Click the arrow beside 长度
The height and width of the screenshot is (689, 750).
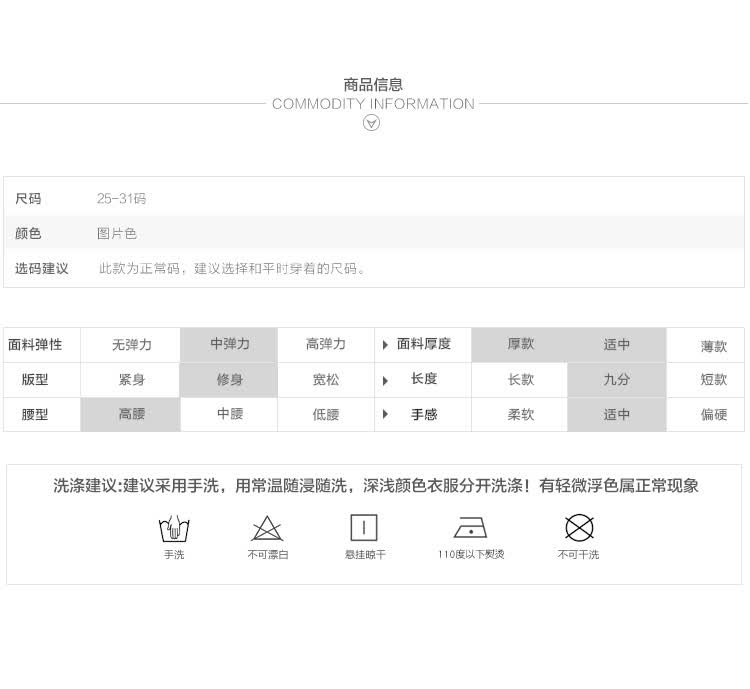pyautogui.click(x=386, y=380)
